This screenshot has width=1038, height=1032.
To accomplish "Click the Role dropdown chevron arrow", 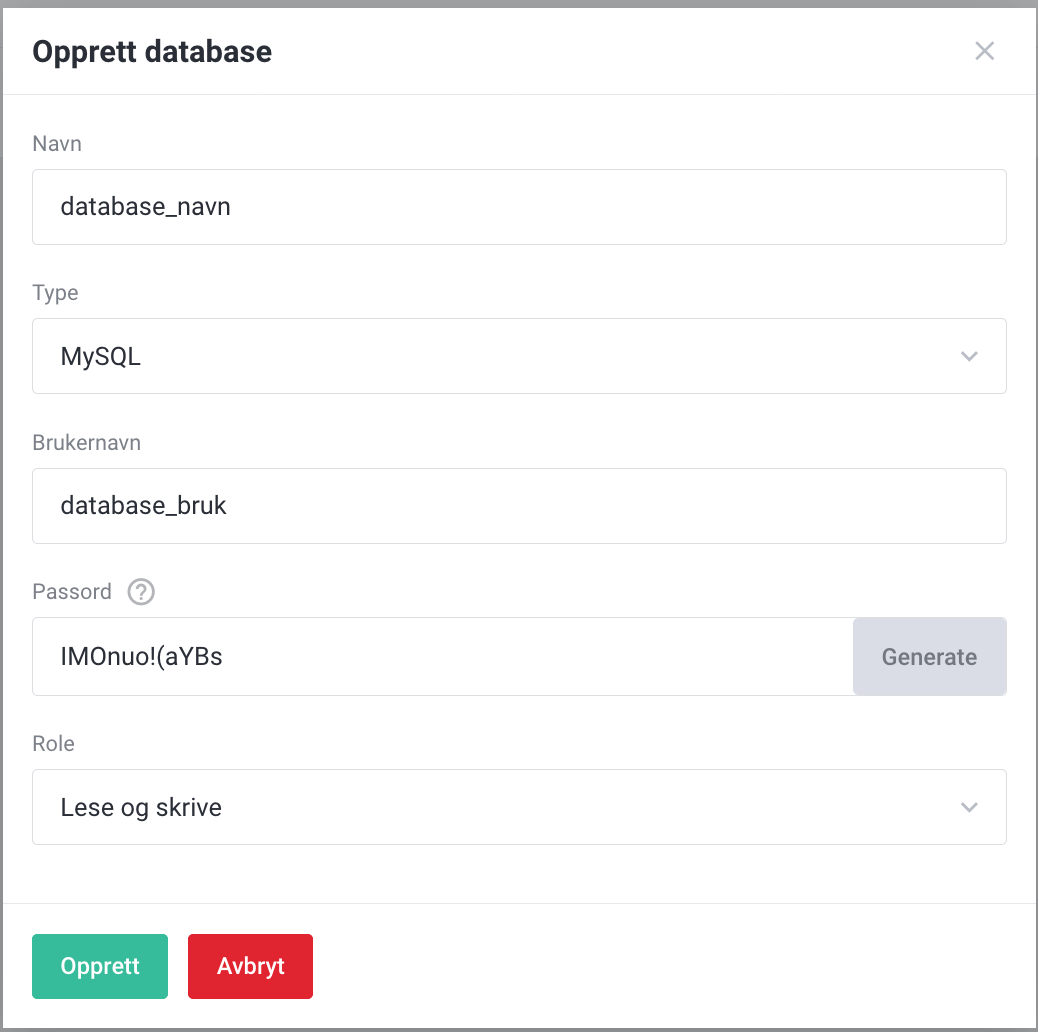I will (968, 807).
